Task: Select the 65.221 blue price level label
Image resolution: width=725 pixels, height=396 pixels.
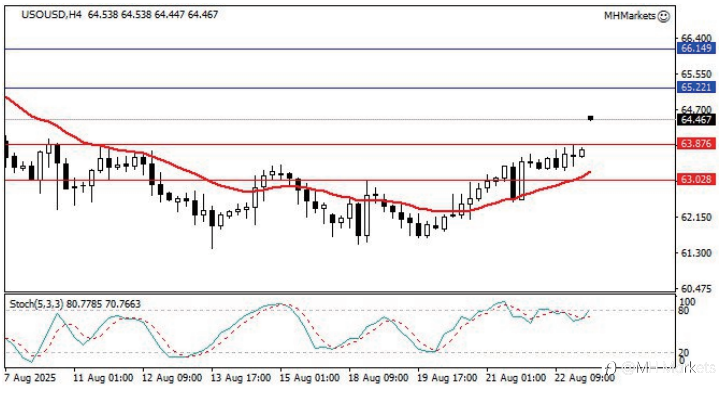Action: [696, 87]
